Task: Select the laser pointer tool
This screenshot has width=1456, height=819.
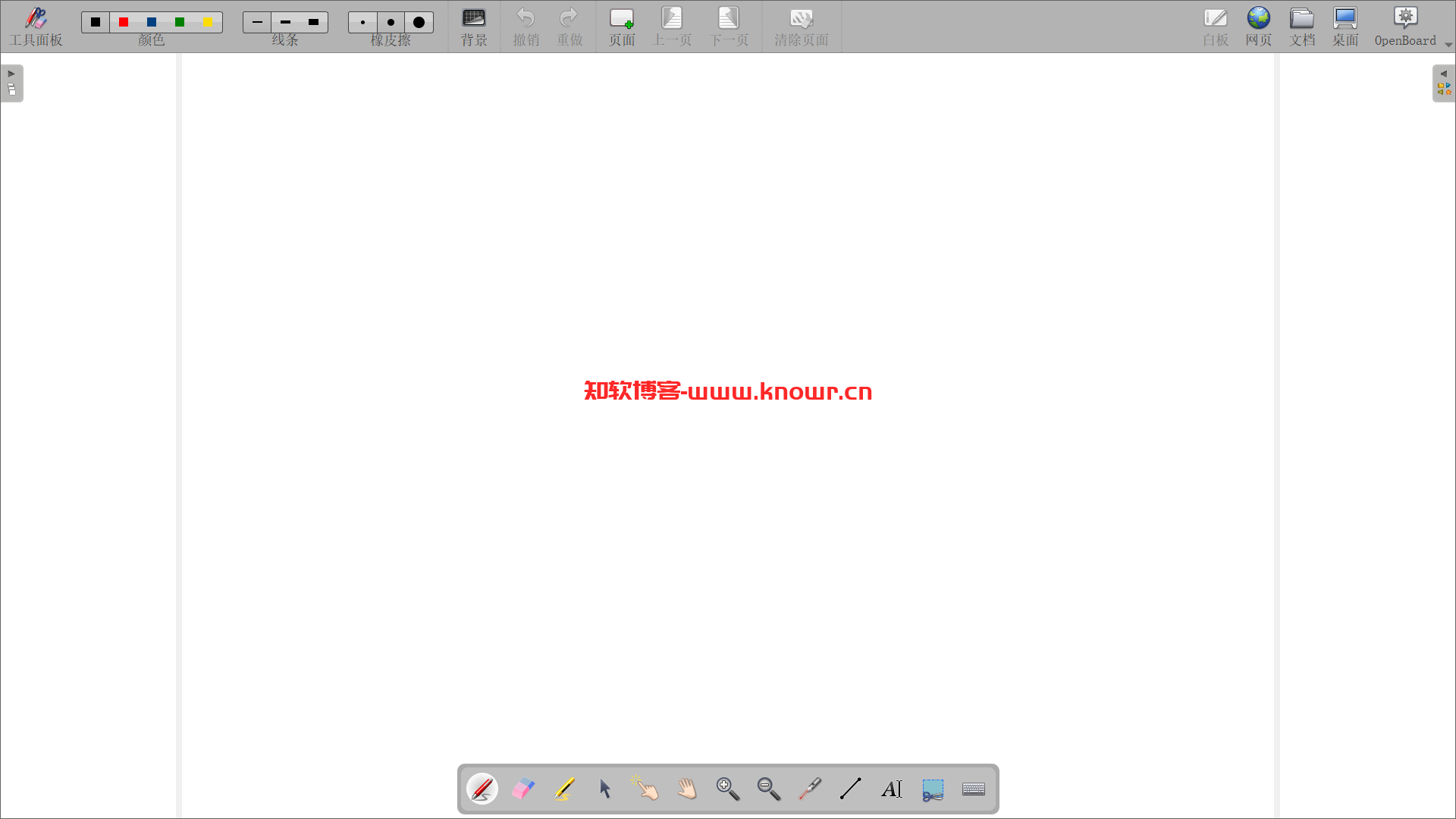Action: click(810, 789)
